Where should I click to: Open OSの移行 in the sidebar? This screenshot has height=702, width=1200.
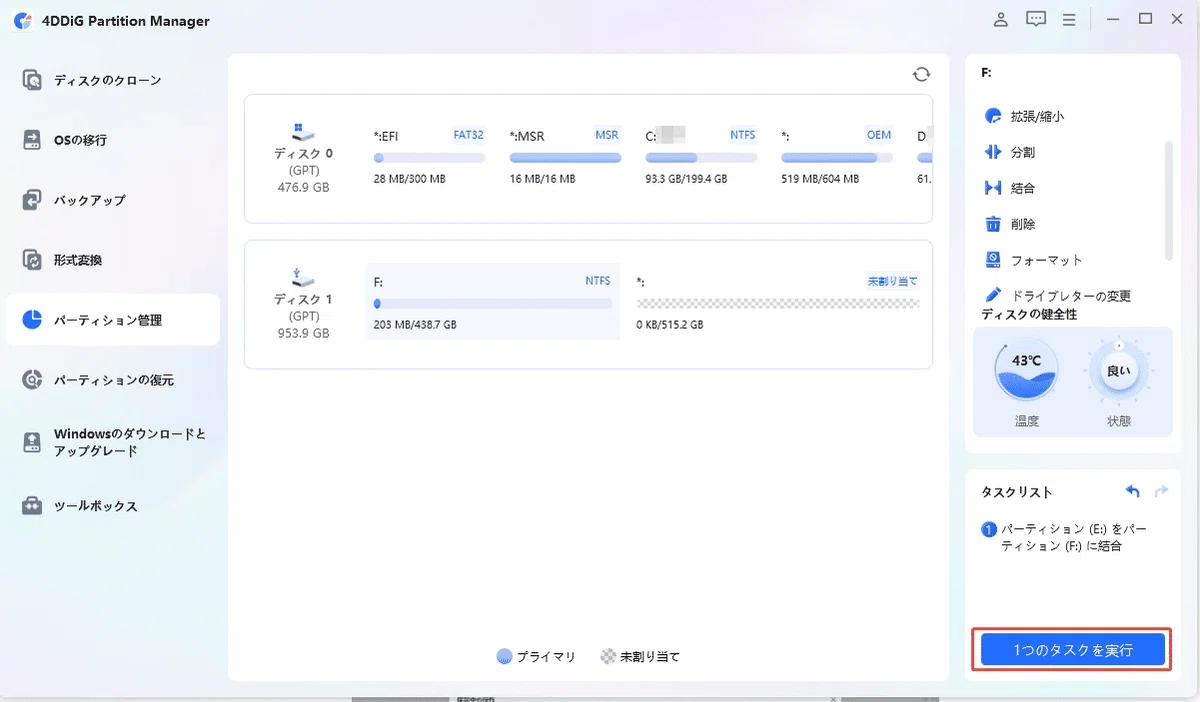(113, 140)
